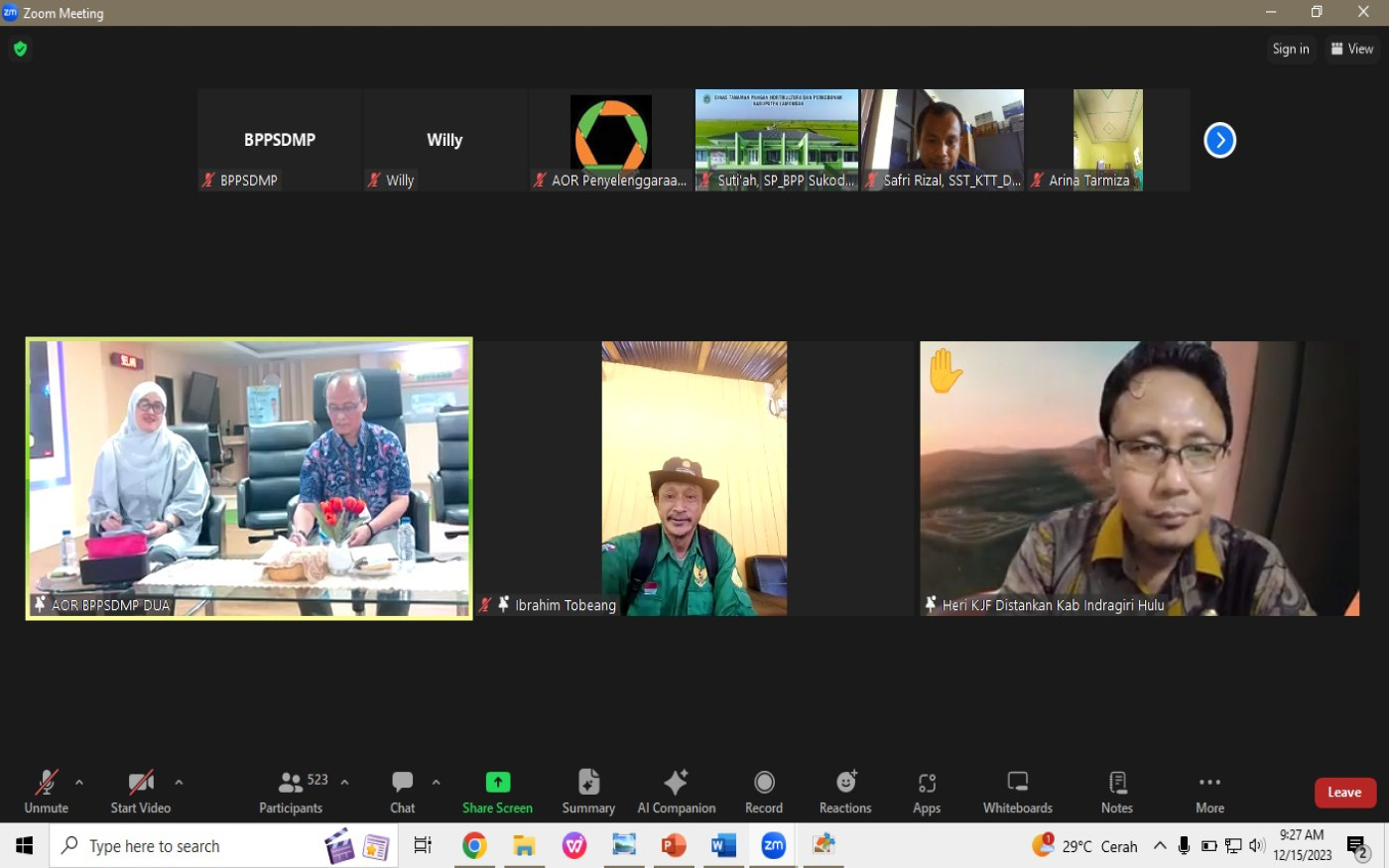This screenshot has height=868, width=1389.
Task: Click the red Leave button
Action: click(1344, 793)
